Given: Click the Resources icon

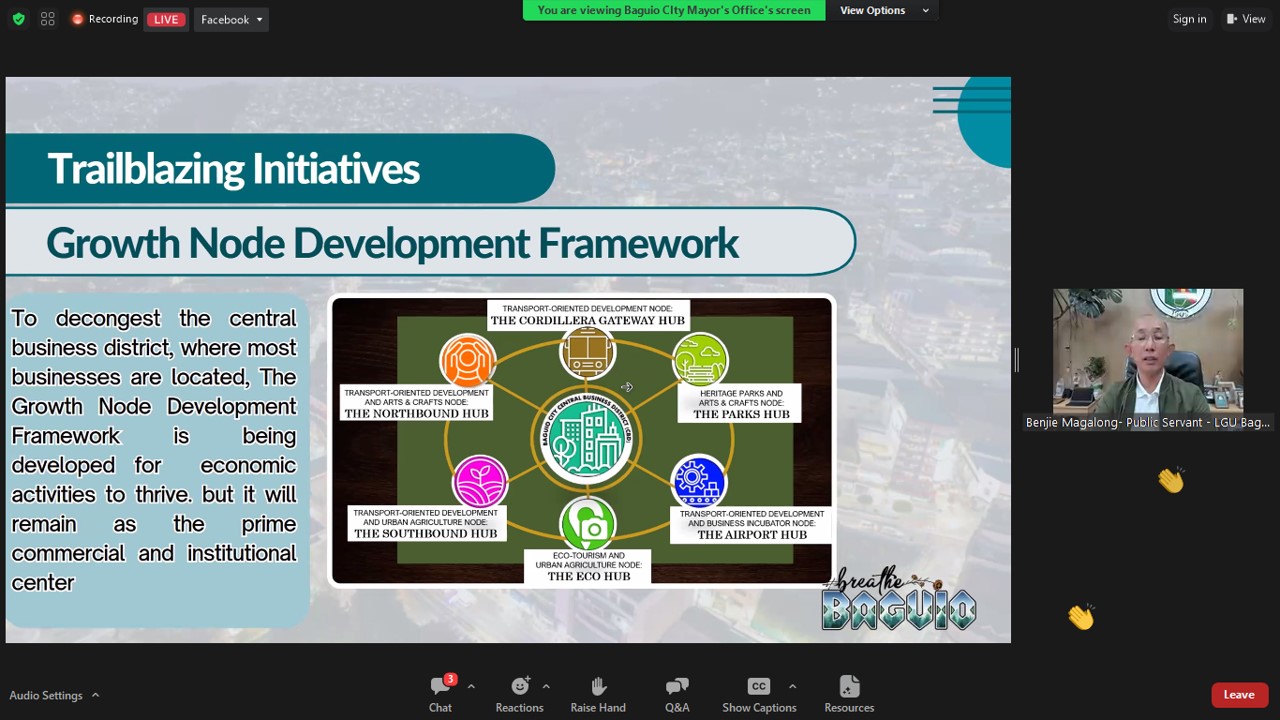Looking at the screenshot, I should [x=849, y=693].
